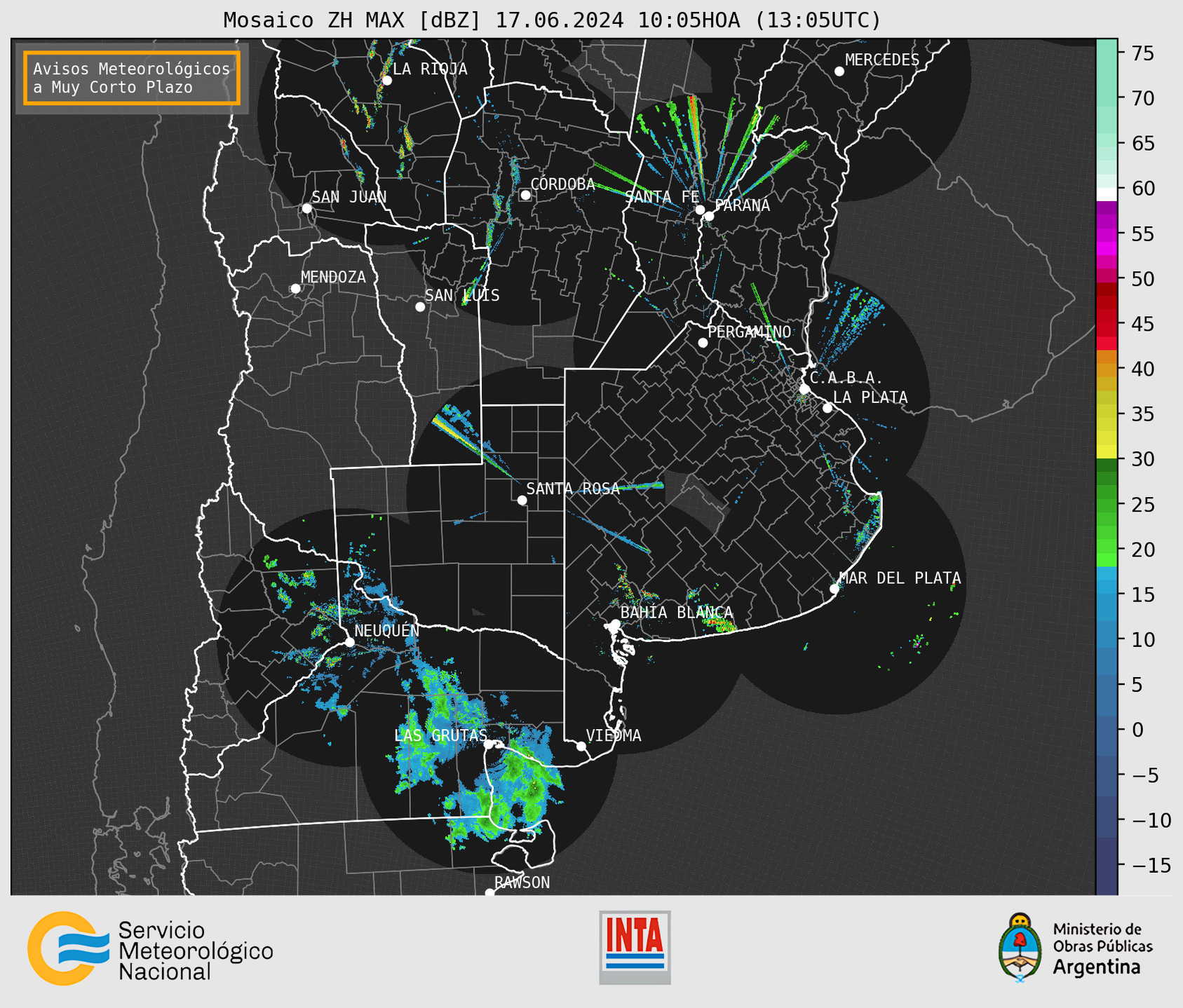Click the NEUQUÉN city marker
The height and width of the screenshot is (1008, 1183).
(349, 642)
